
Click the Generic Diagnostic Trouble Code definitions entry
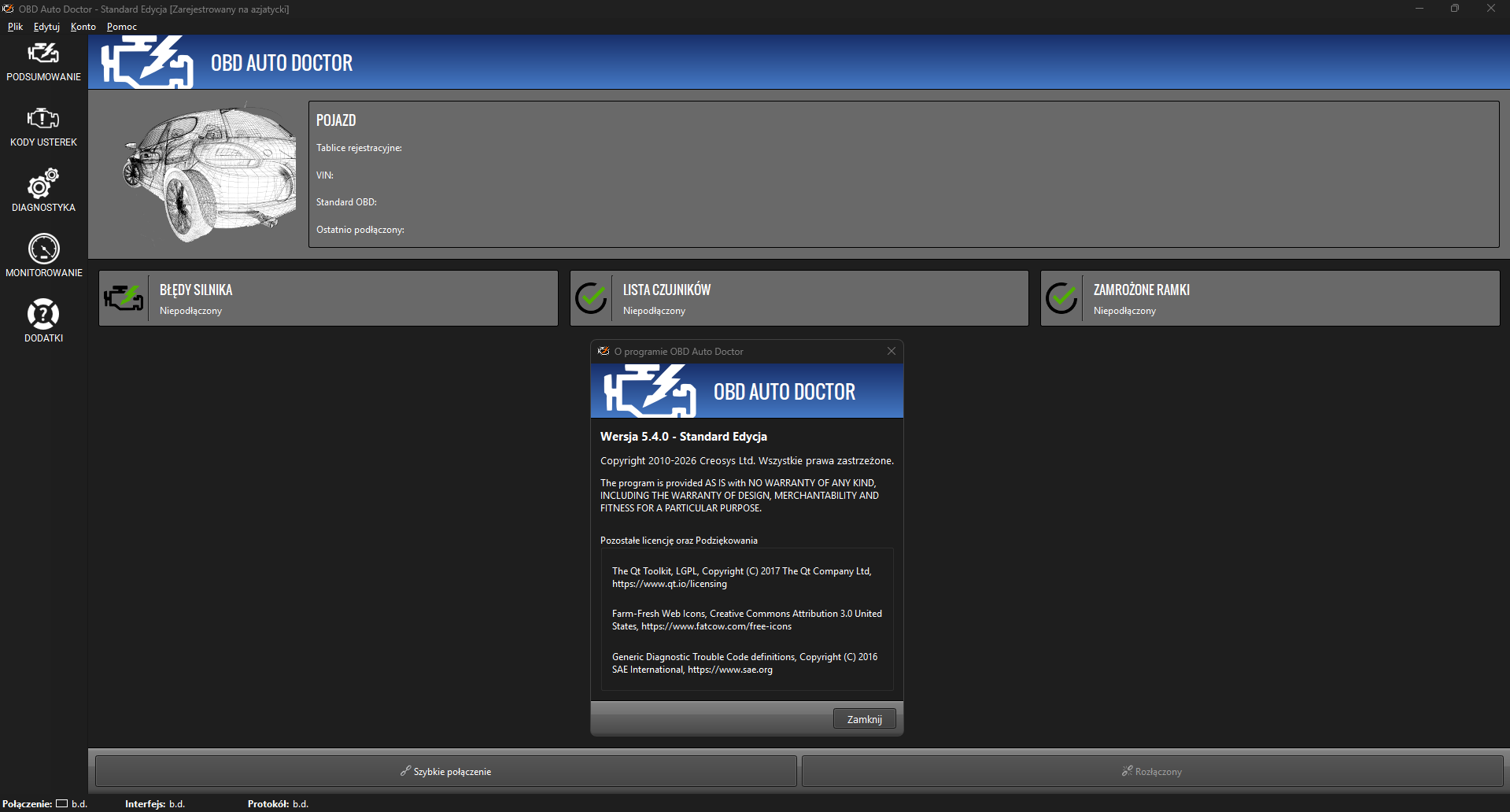pyautogui.click(x=744, y=663)
